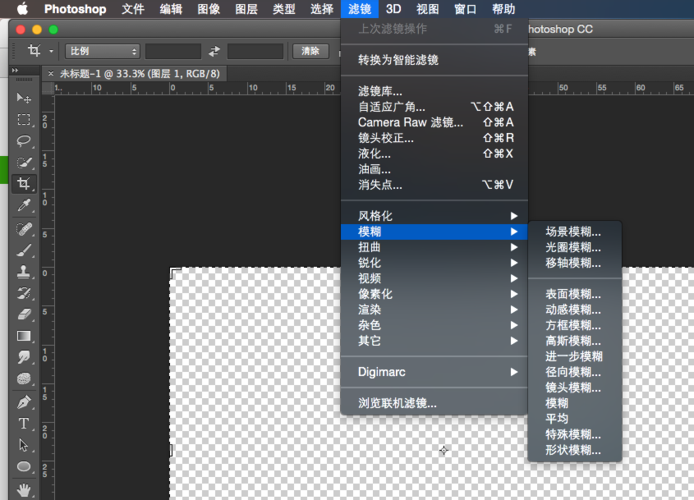Click the 滤镜 menu
This screenshot has height=500, width=694.
point(359,9)
